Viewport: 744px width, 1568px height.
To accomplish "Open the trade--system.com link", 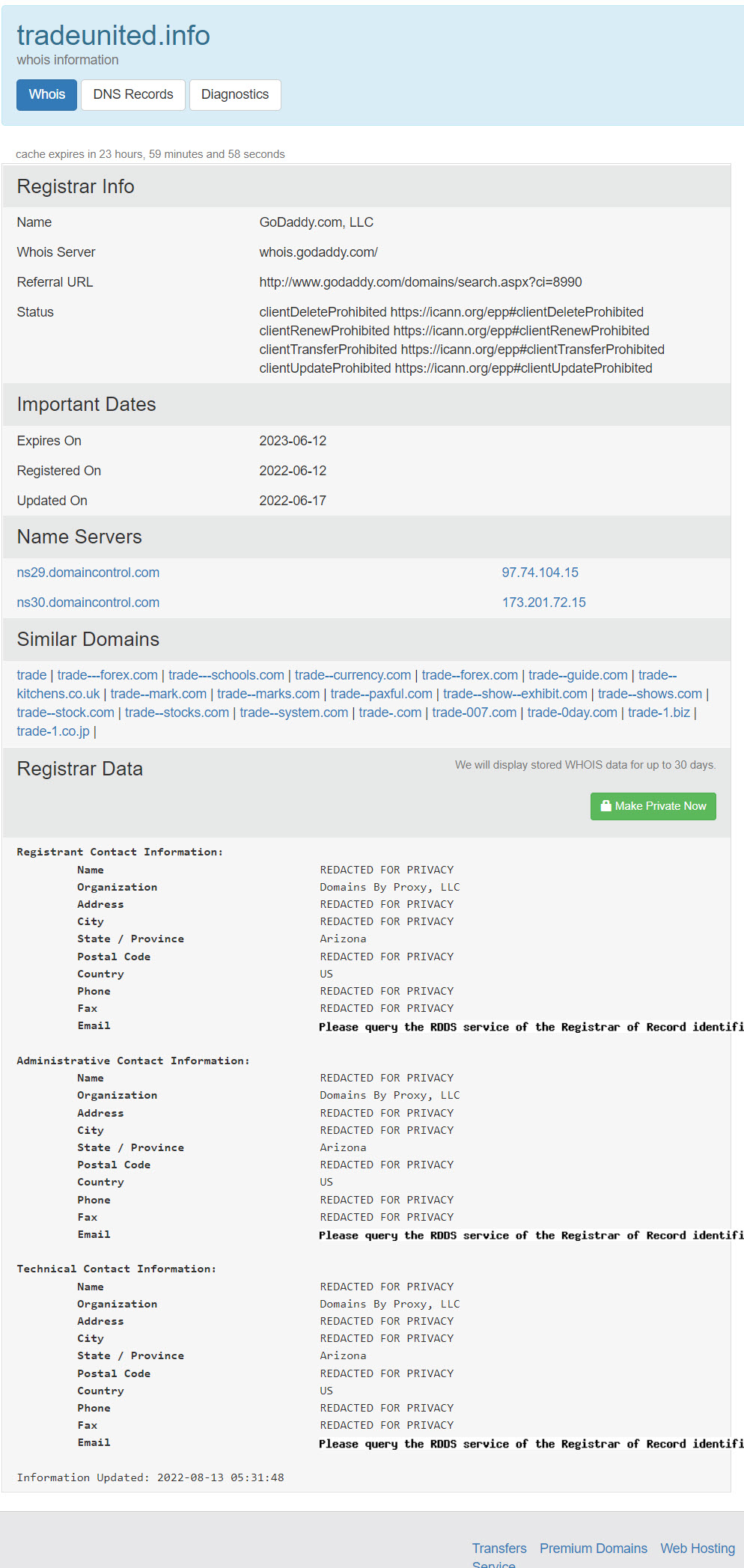I will pos(294,713).
